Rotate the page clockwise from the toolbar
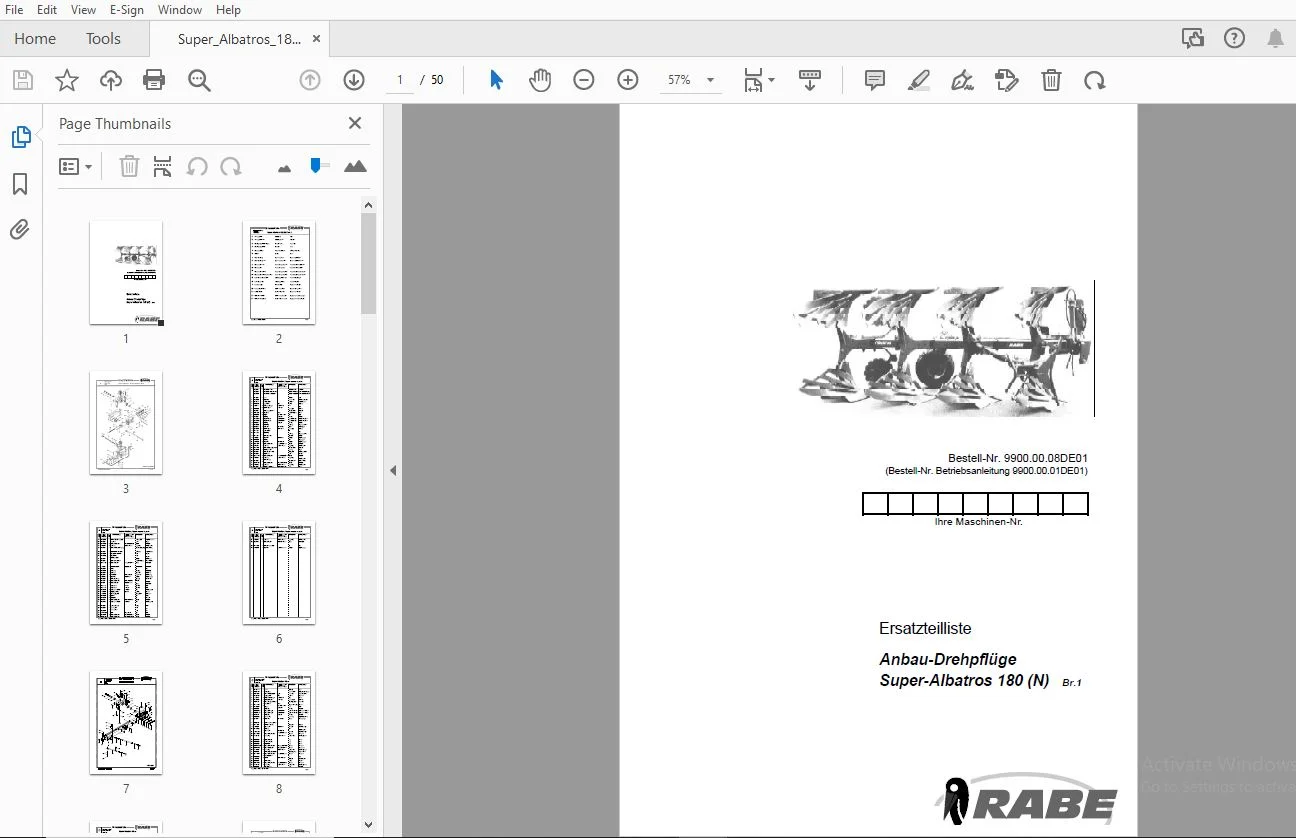This screenshot has height=838, width=1296. [x=1095, y=80]
